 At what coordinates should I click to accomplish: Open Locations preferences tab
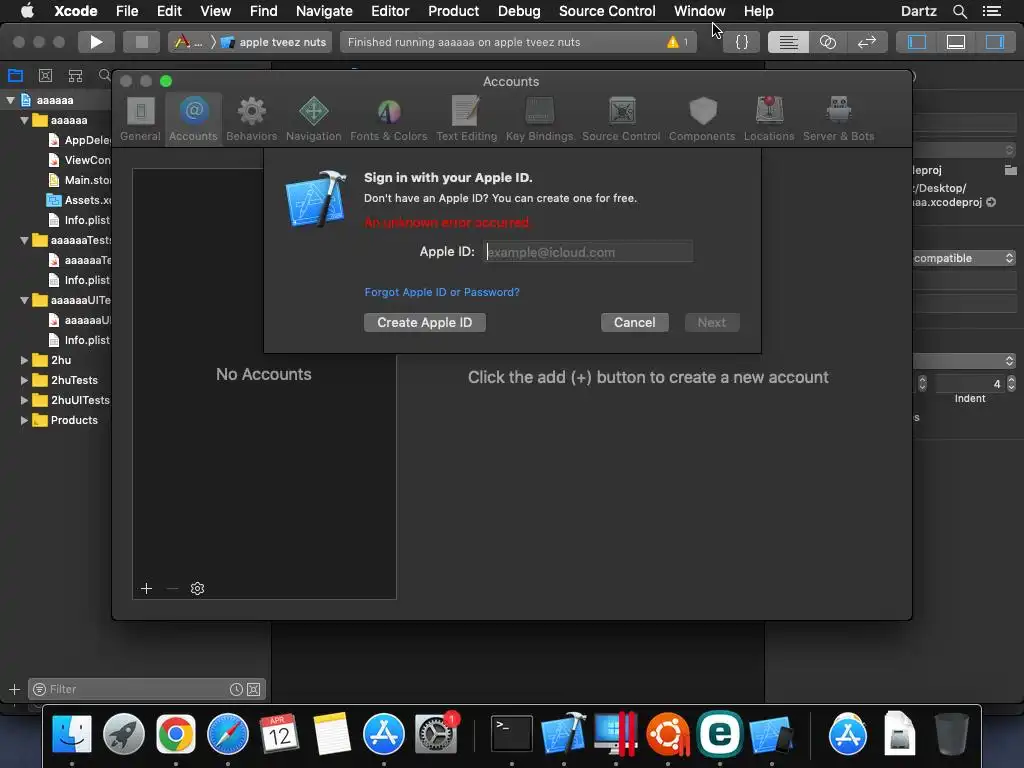coord(769,119)
